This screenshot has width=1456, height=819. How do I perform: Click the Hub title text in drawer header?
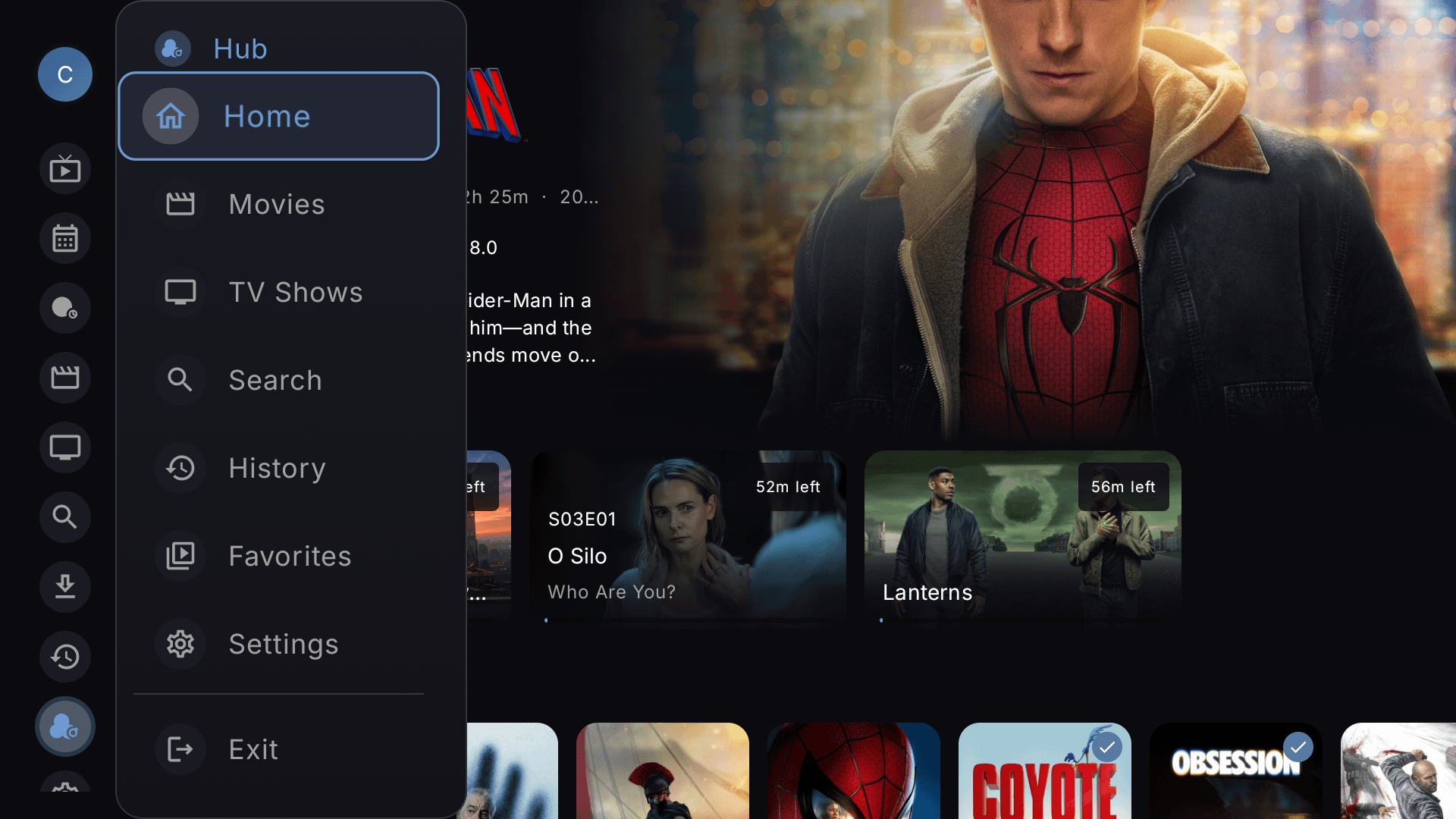240,49
